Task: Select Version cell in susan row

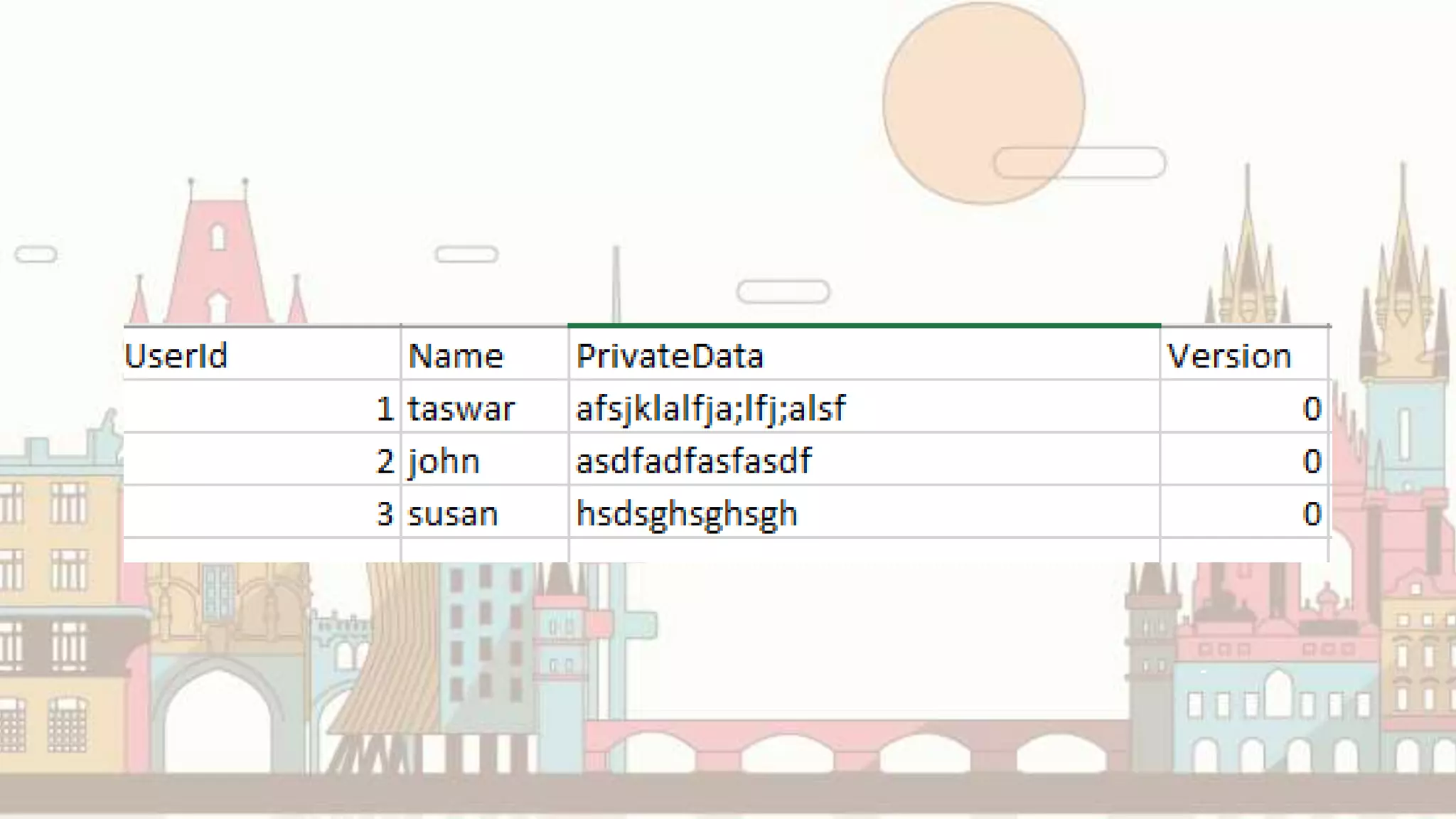Action: click(1244, 512)
